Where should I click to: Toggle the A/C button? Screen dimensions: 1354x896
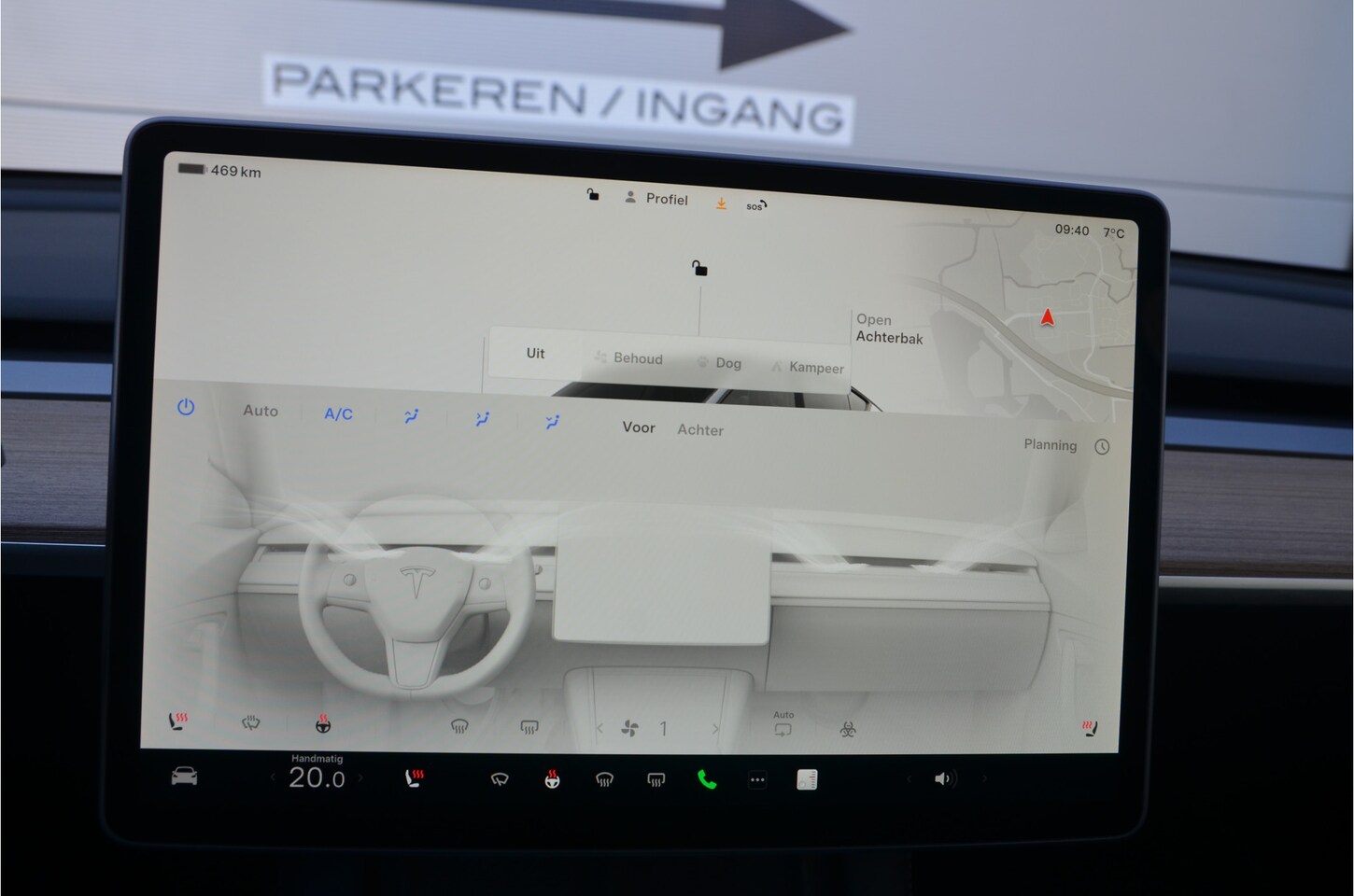click(x=338, y=413)
